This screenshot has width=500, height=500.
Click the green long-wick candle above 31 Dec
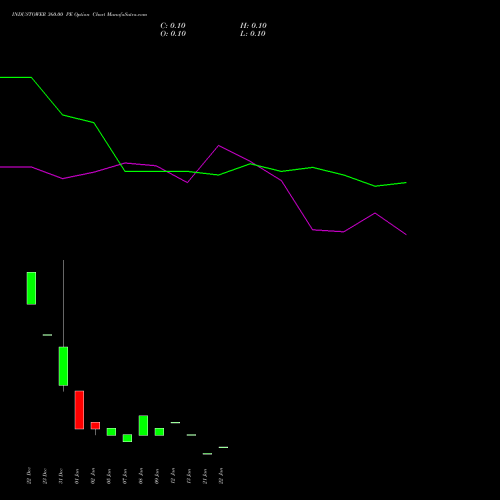[63, 366]
